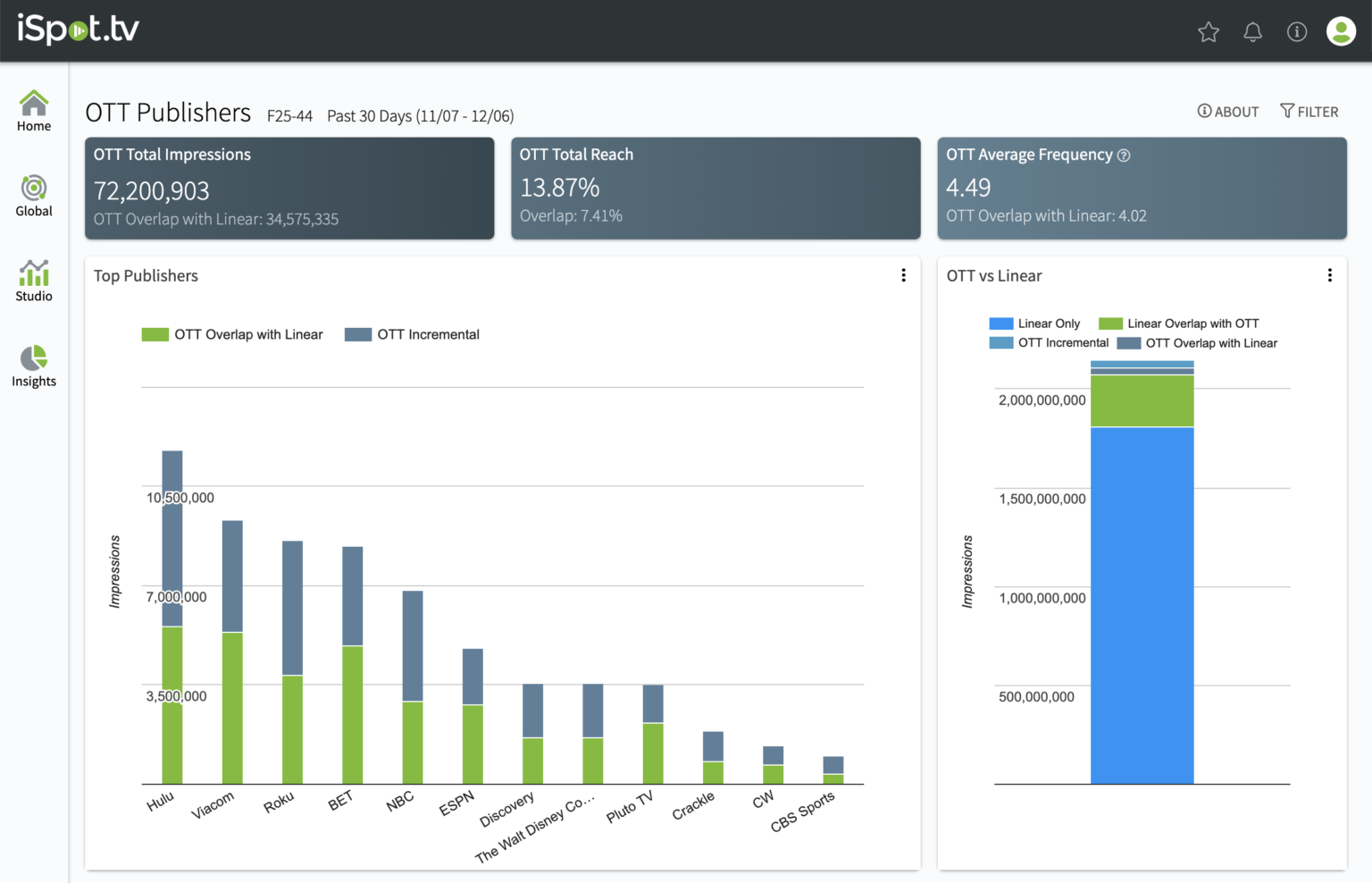
Task: Click the 4.49 frequency value
Action: point(968,188)
